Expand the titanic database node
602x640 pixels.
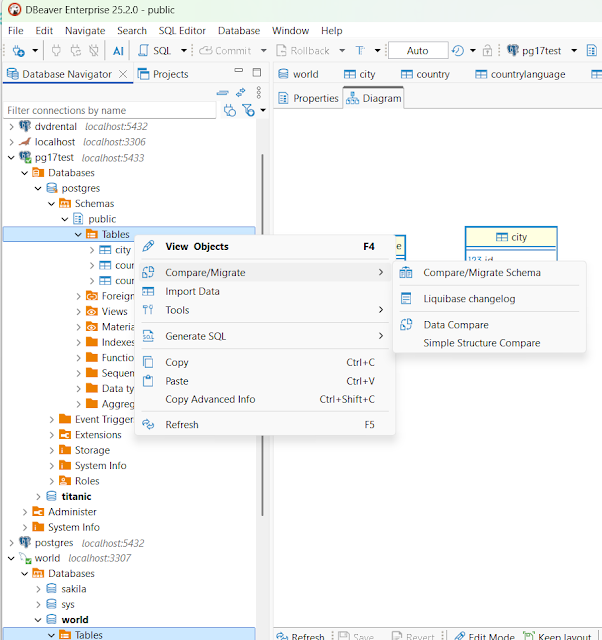pyautogui.click(x=38, y=496)
